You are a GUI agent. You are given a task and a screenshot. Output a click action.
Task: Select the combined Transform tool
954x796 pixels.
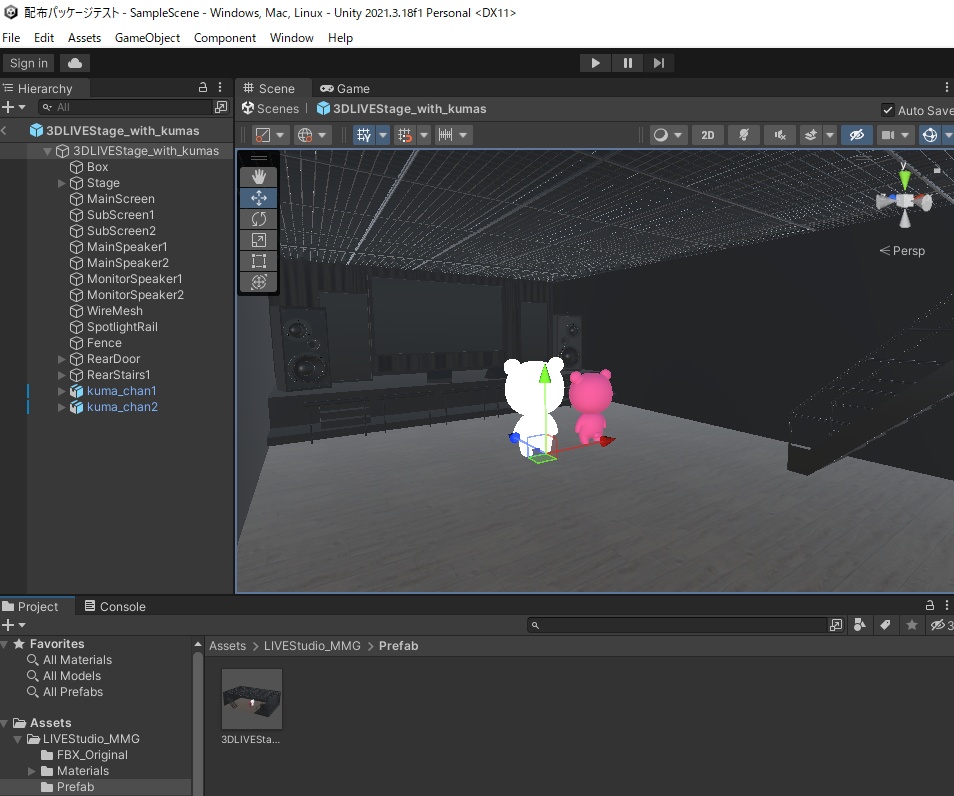click(259, 282)
